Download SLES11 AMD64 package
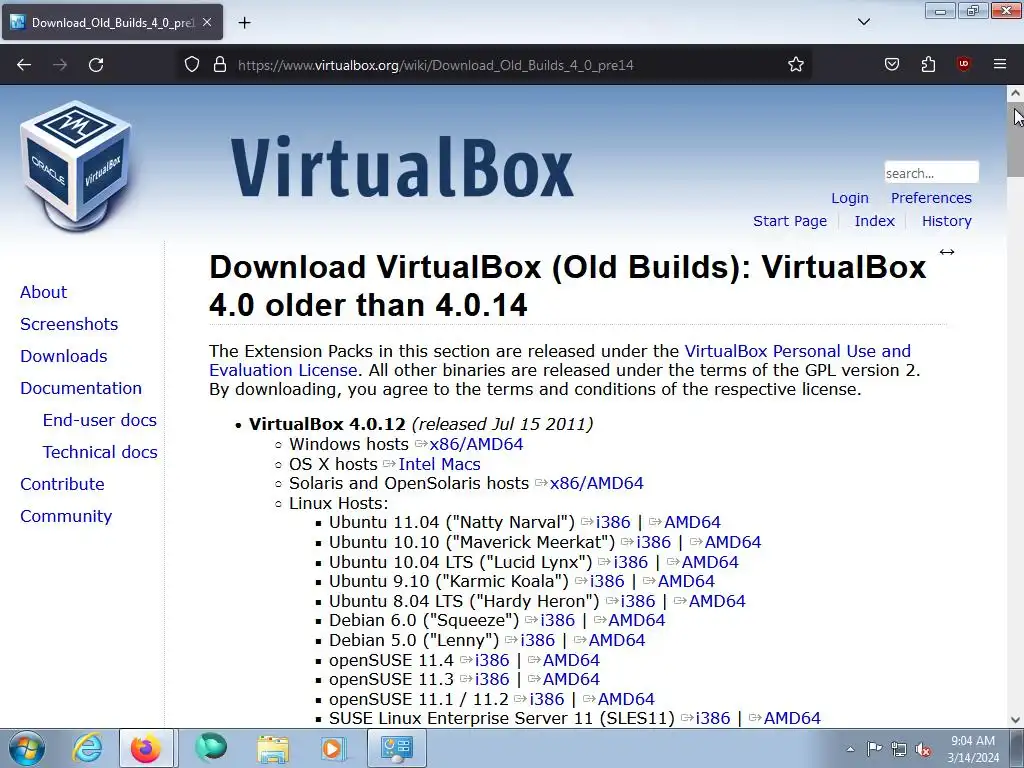 tap(792, 718)
